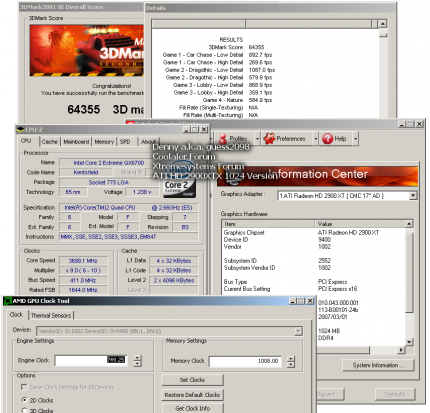
Task: Switch to the Cache tab in CPU-Z
Action: [x=50, y=142]
